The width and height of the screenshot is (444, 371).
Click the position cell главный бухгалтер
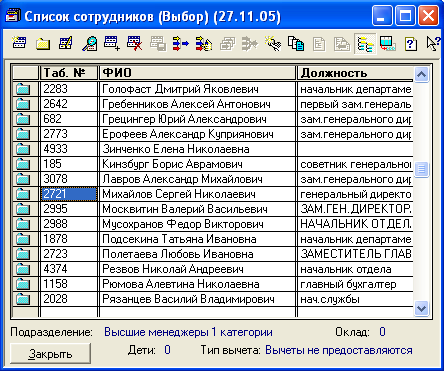355,284
